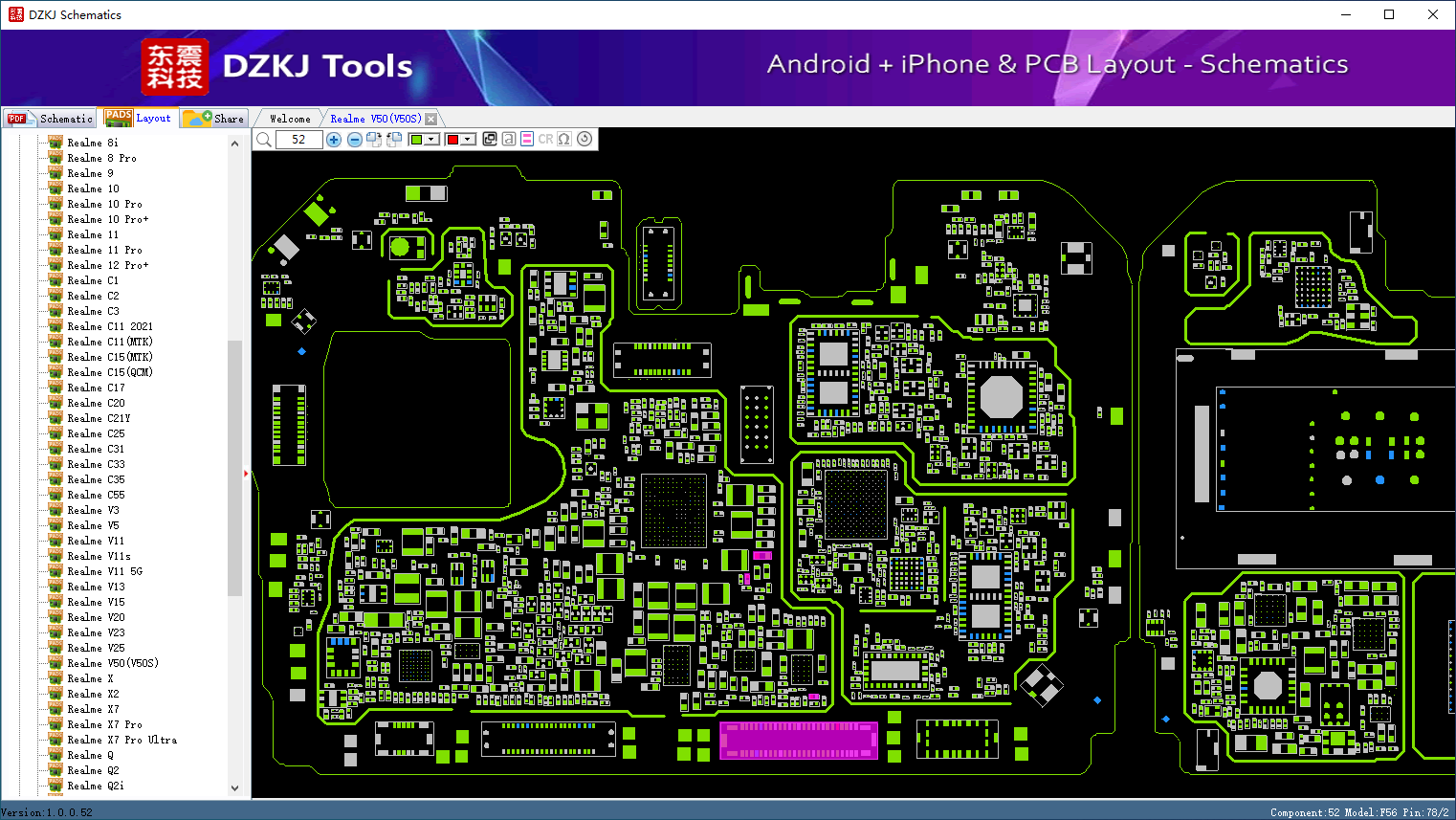Click the board icon beside Realme C1

pyautogui.click(x=55, y=280)
